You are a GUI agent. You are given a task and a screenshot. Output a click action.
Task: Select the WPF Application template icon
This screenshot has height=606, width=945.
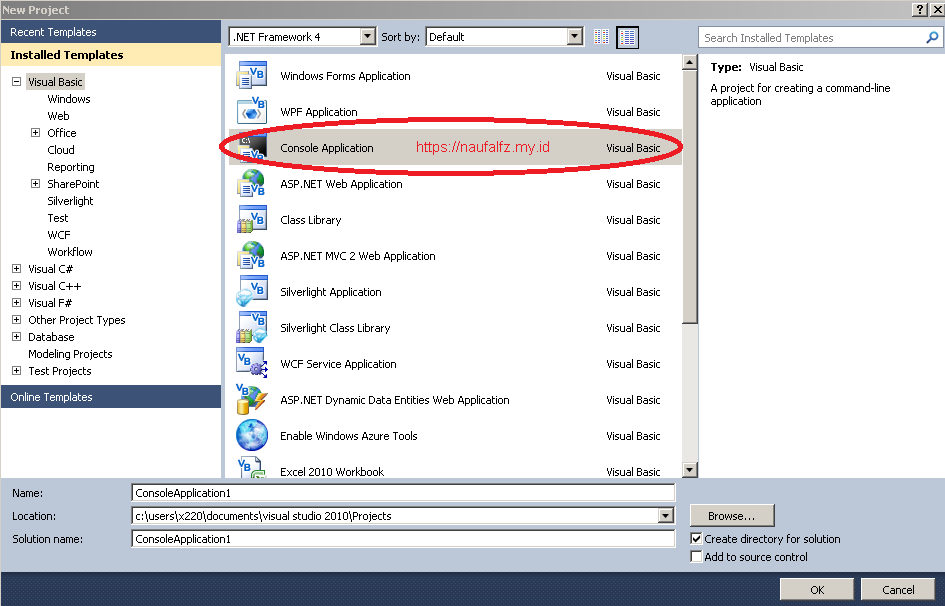tap(252, 111)
